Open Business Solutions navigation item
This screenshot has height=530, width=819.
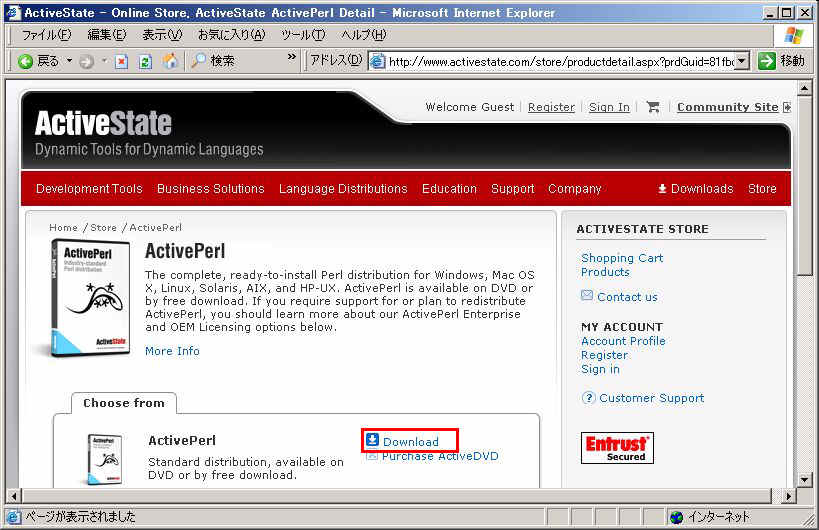click(x=210, y=189)
